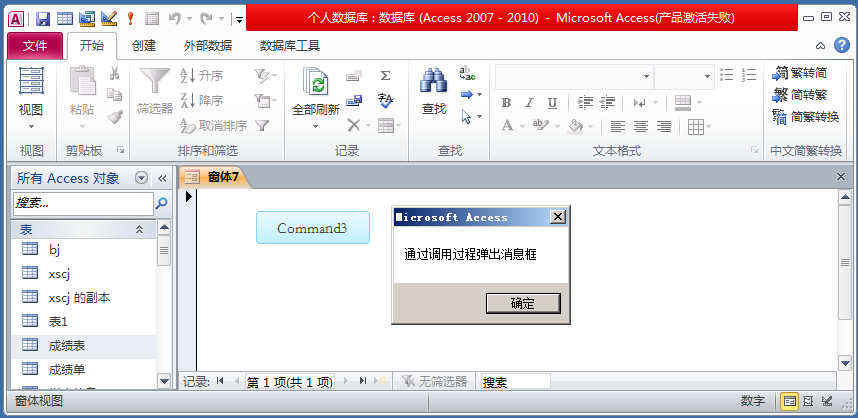Click 全部刷新 refresh all icon
The height and width of the screenshot is (418, 858).
pos(316,82)
